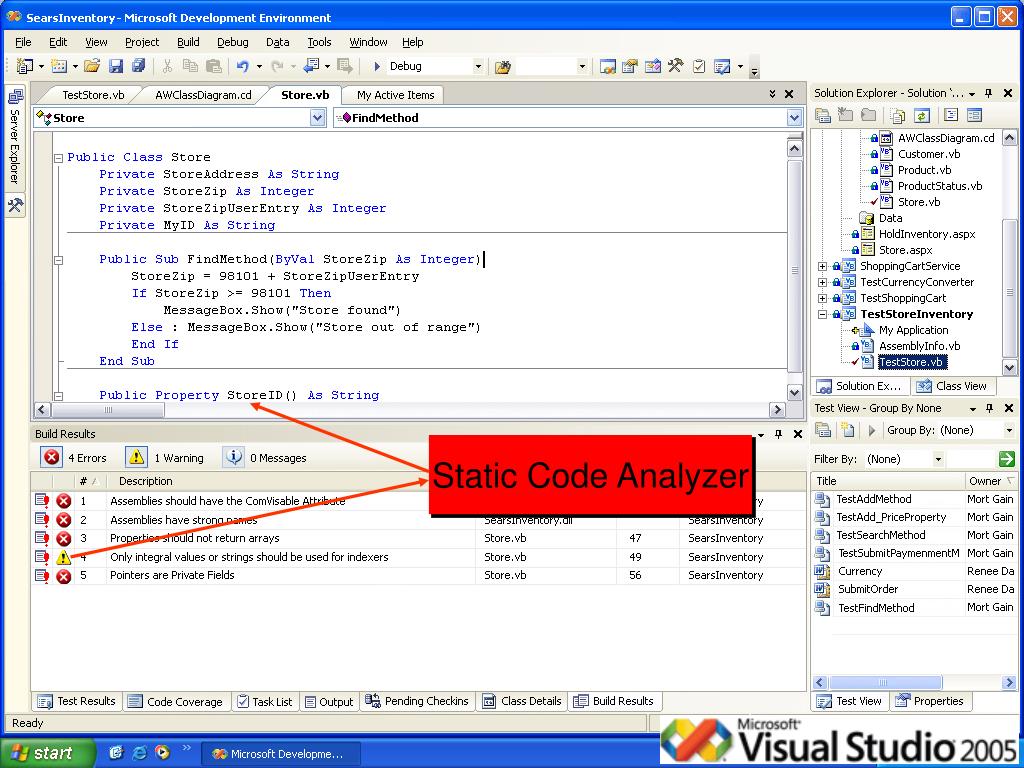Viewport: 1024px width, 768px height.
Task: Click the View Code icon in Solution Explorer
Action: (x=951, y=116)
